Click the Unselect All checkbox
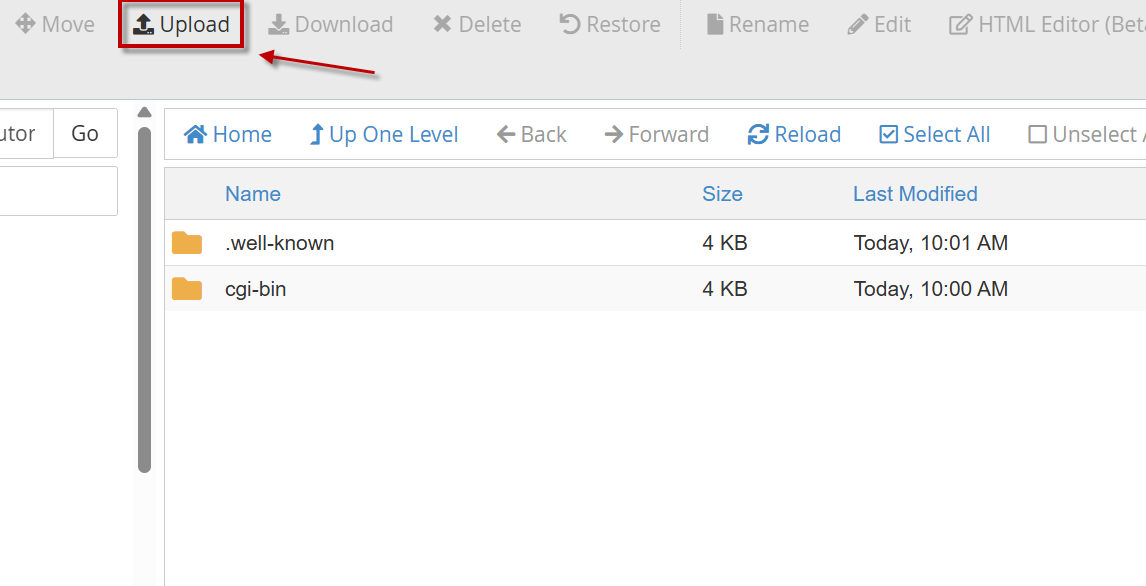Screen dimensions: 1146x586 pyautogui.click(x=1085, y=135)
